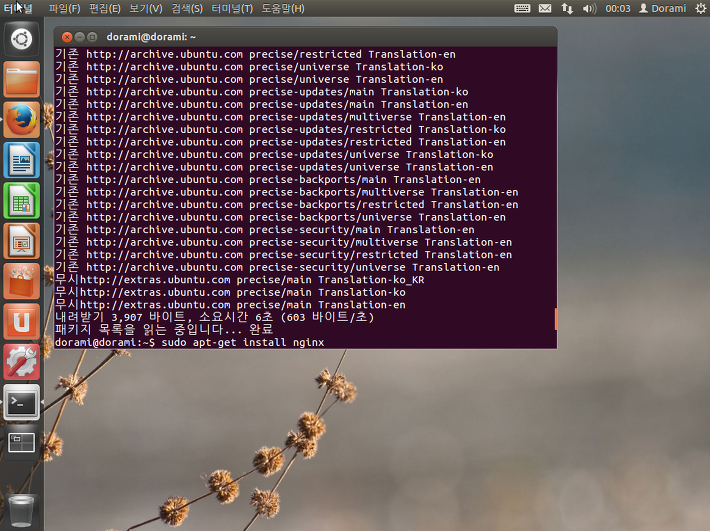Click the precise-updates/restricted Translation-ko line
This screenshot has width=710, height=531.
[x=280, y=129]
